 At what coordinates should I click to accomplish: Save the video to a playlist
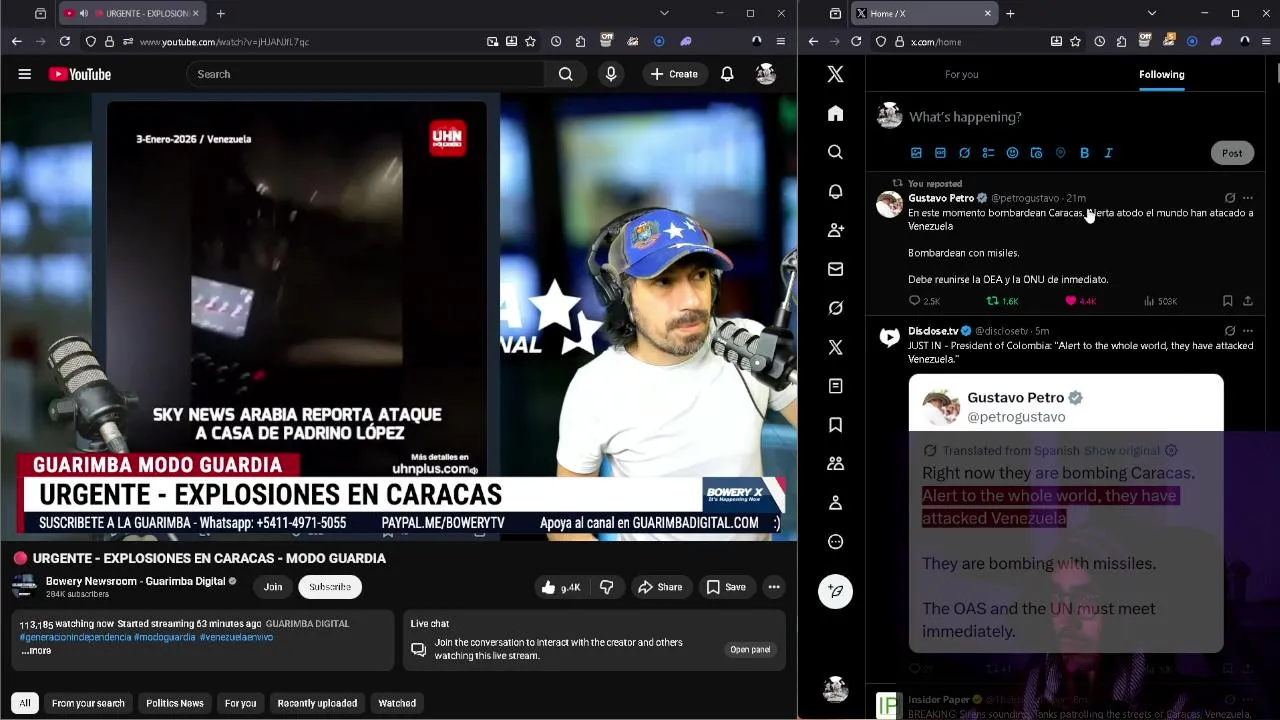[x=726, y=587]
